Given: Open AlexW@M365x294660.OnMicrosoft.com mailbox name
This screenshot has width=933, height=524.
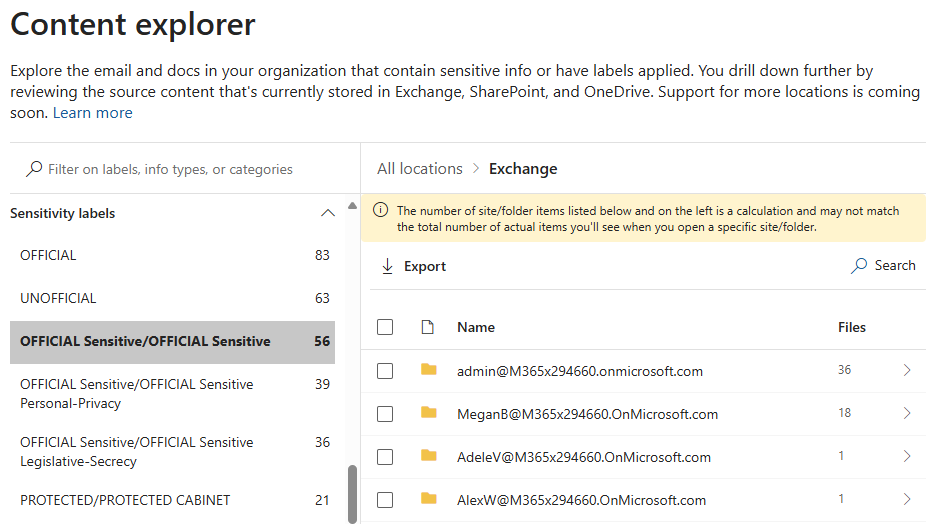Looking at the screenshot, I should pyautogui.click(x=581, y=500).
